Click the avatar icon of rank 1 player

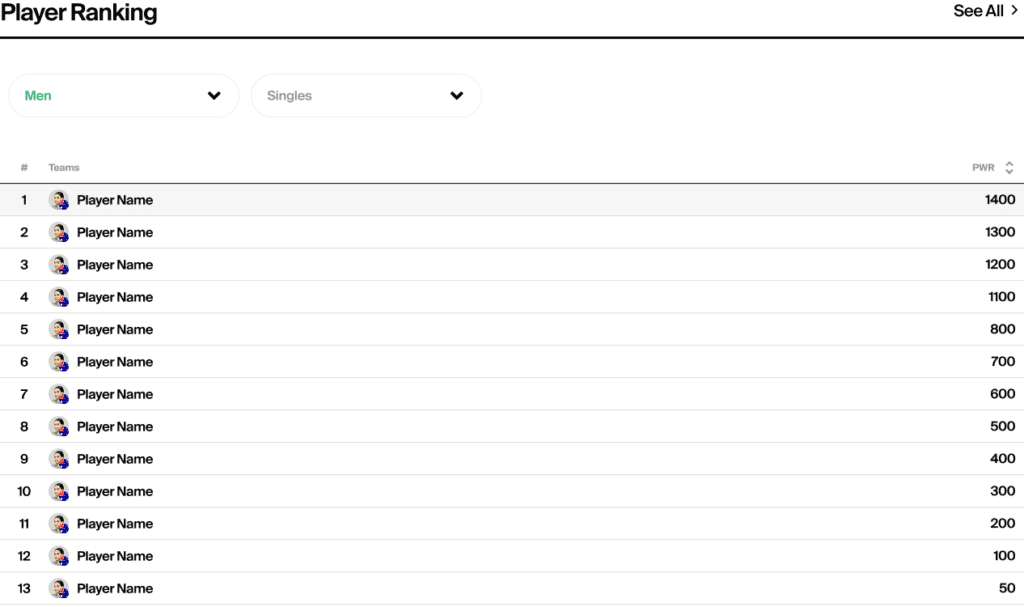click(59, 200)
